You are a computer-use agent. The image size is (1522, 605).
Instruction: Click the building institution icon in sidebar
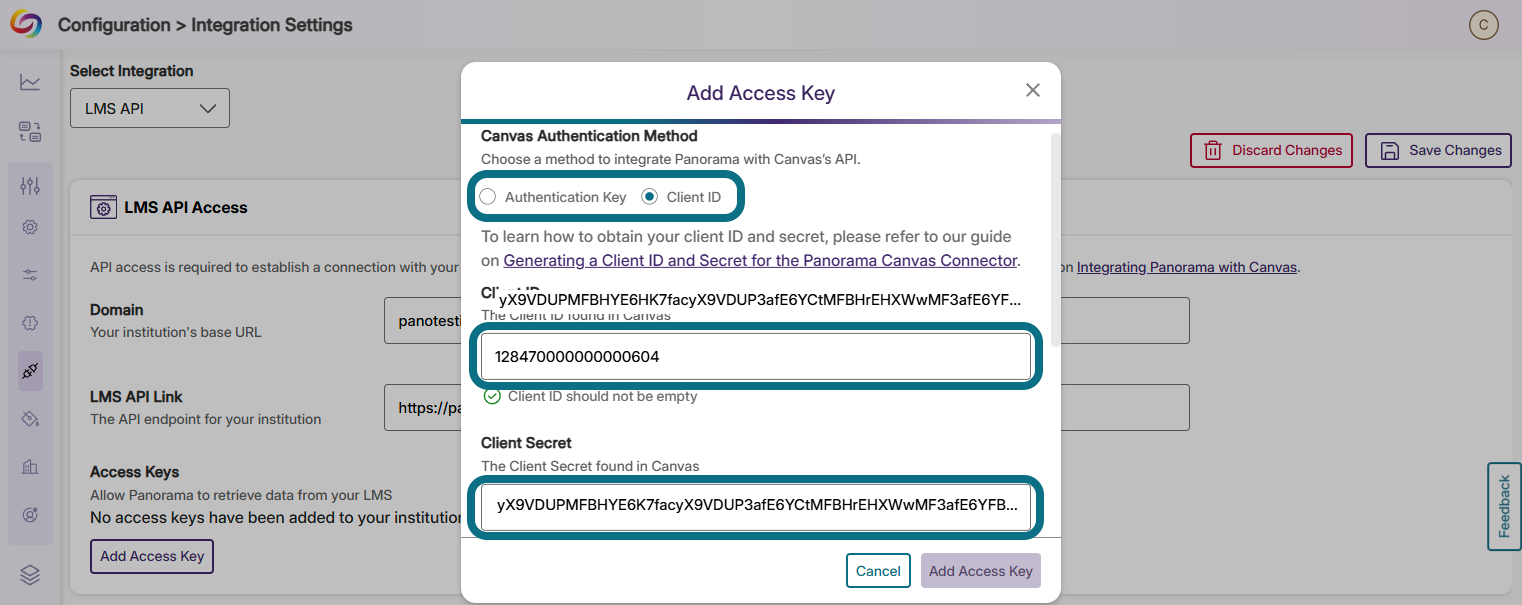point(30,466)
